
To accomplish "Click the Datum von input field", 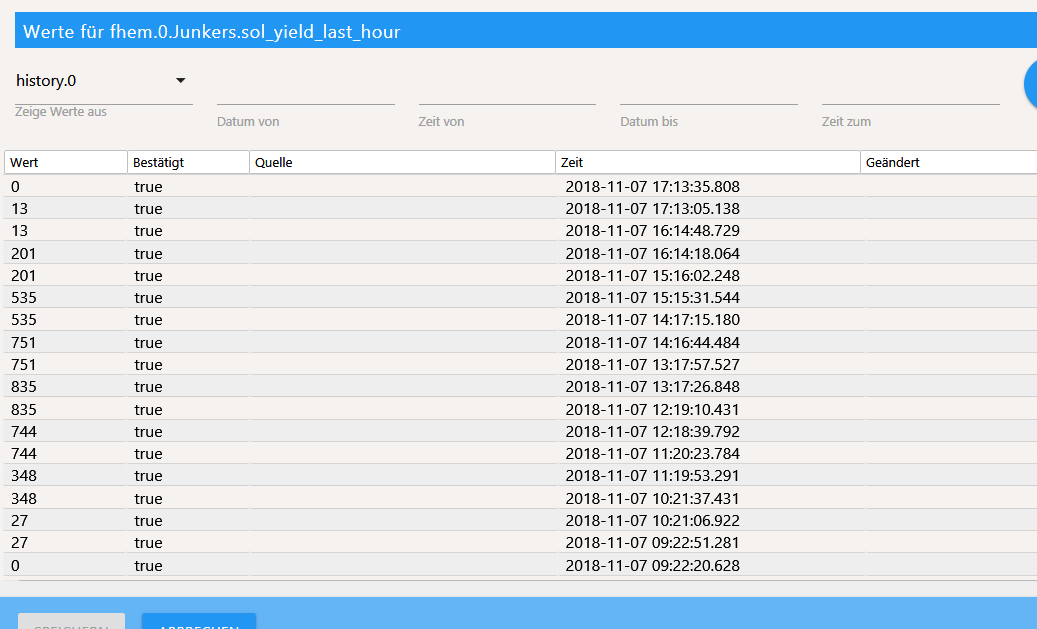I will tap(306, 90).
